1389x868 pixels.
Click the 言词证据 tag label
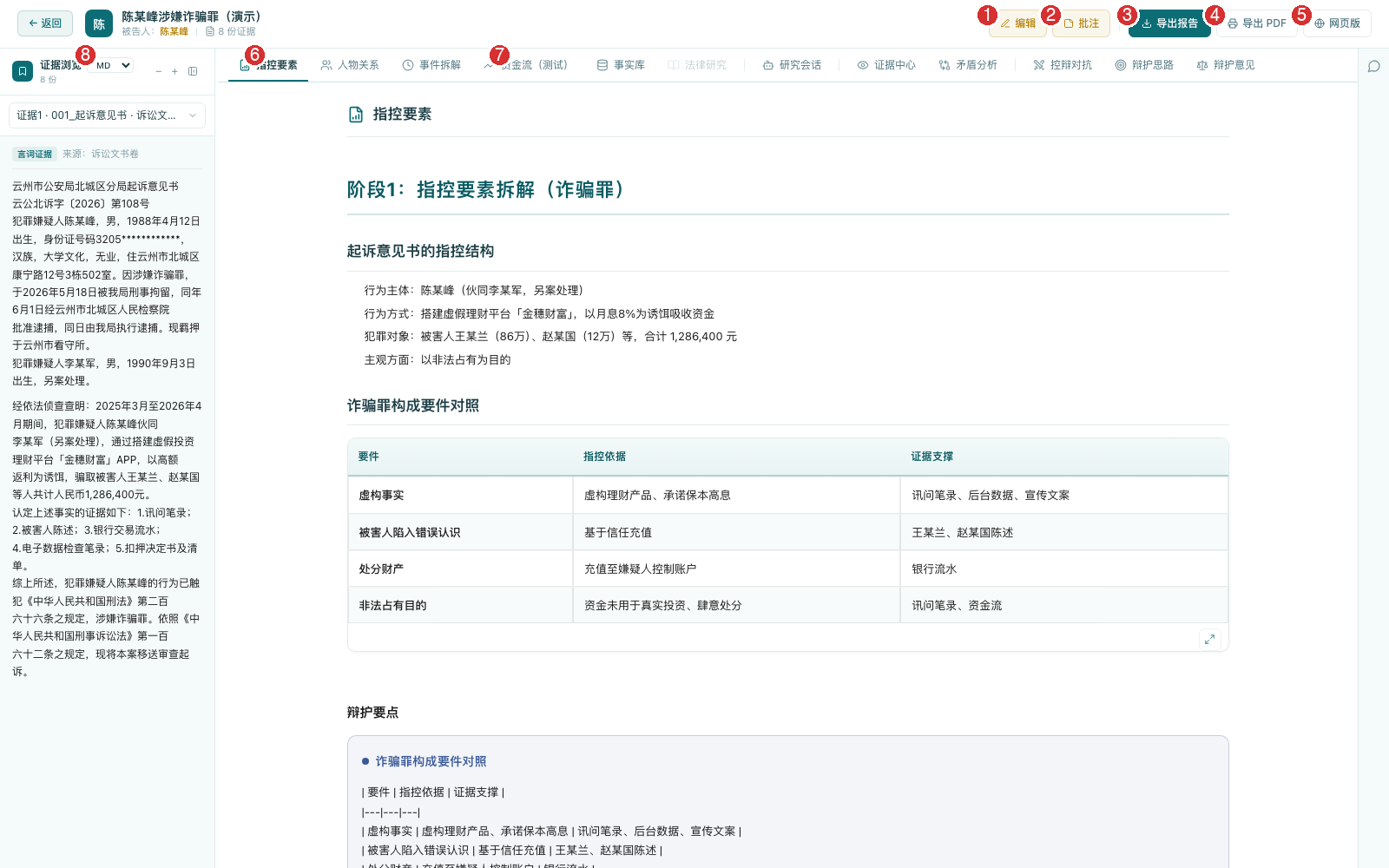(35, 154)
